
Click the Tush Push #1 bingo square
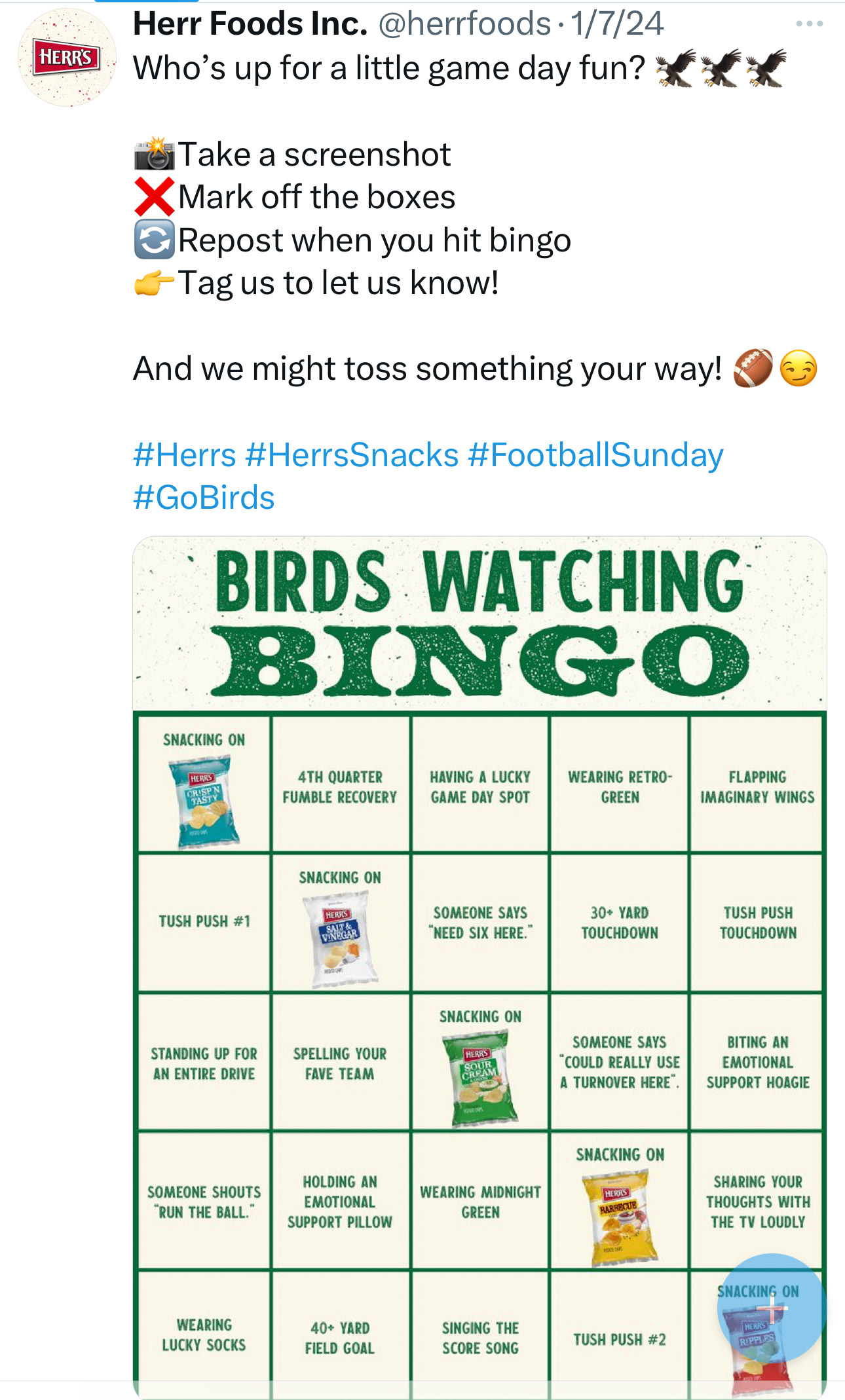[204, 922]
